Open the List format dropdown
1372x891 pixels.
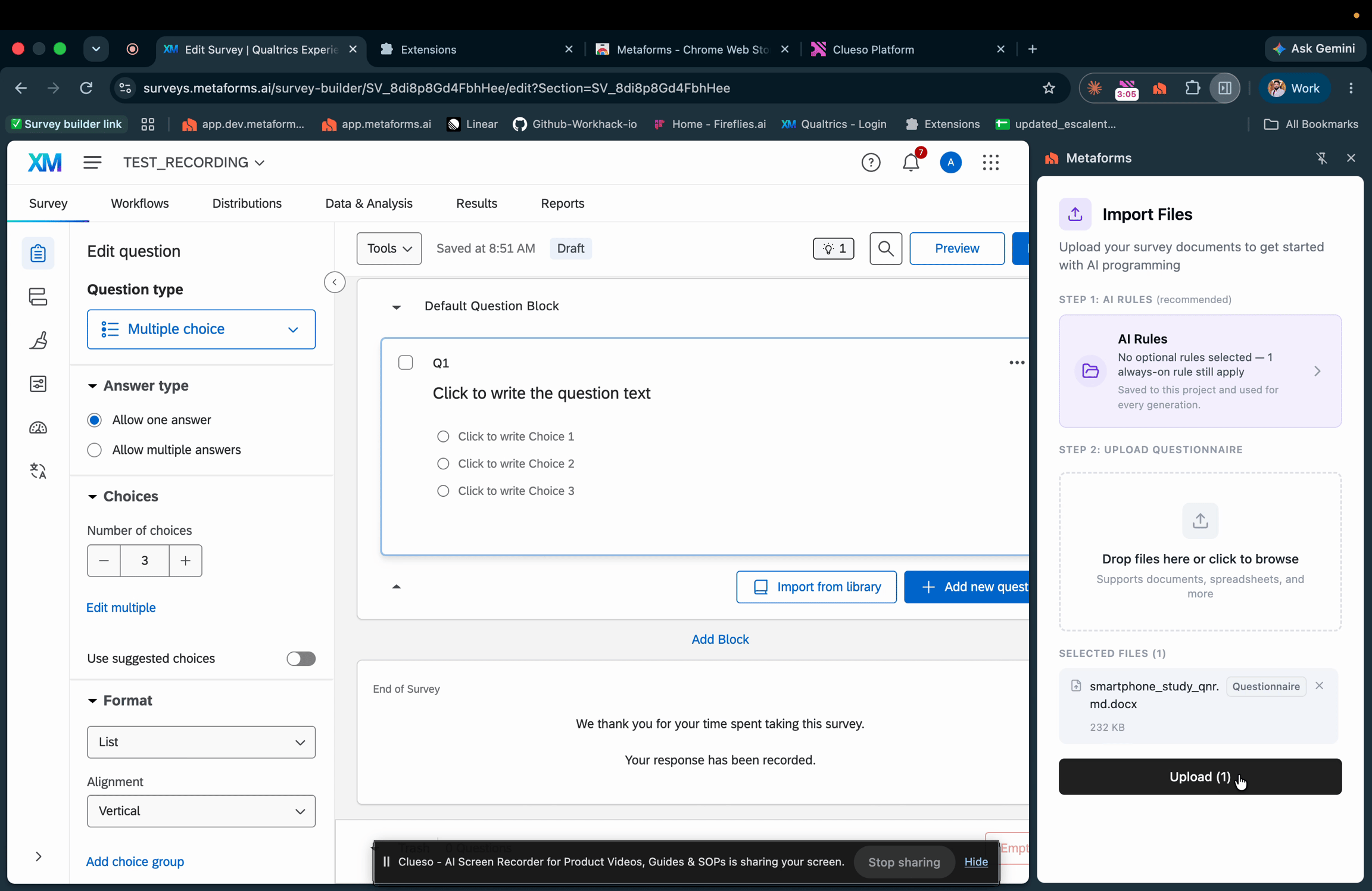pos(201,742)
